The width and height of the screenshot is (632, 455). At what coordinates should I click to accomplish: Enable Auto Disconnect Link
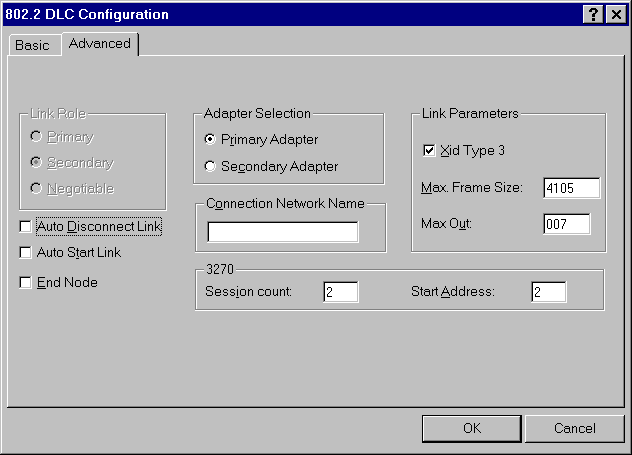point(26,227)
